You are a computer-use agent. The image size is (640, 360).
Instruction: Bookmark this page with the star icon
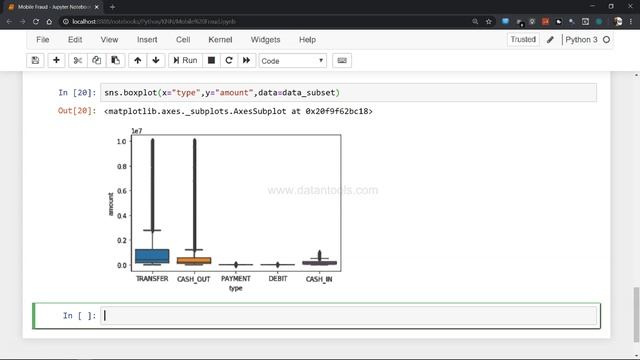tap(489, 22)
